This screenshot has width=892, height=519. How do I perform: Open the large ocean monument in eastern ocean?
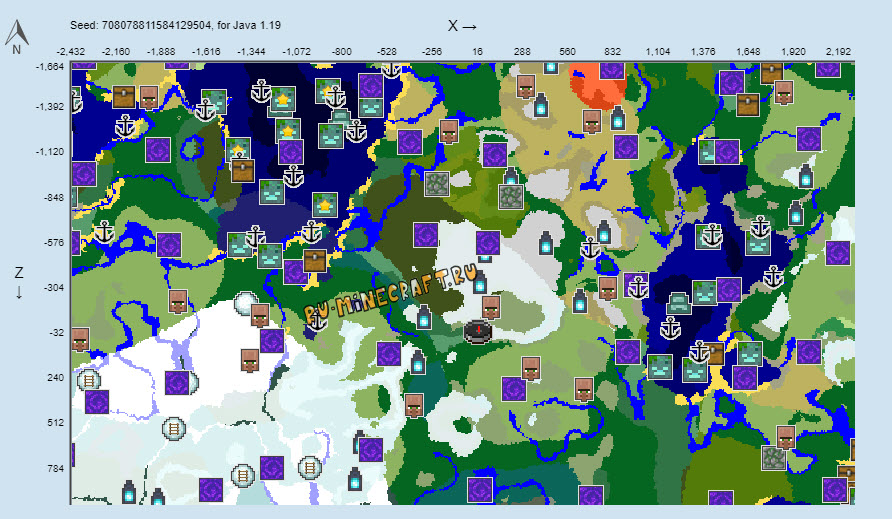tap(678, 303)
